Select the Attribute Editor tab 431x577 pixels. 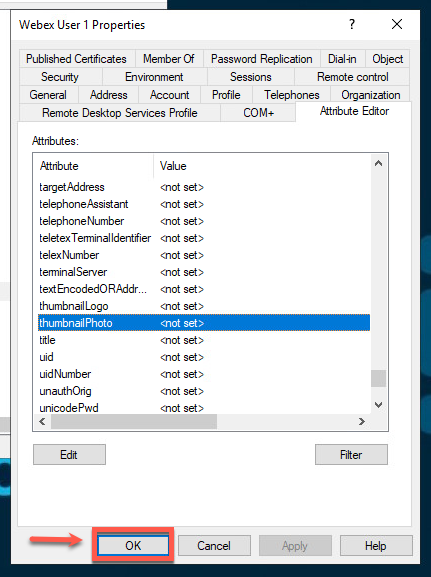354,111
